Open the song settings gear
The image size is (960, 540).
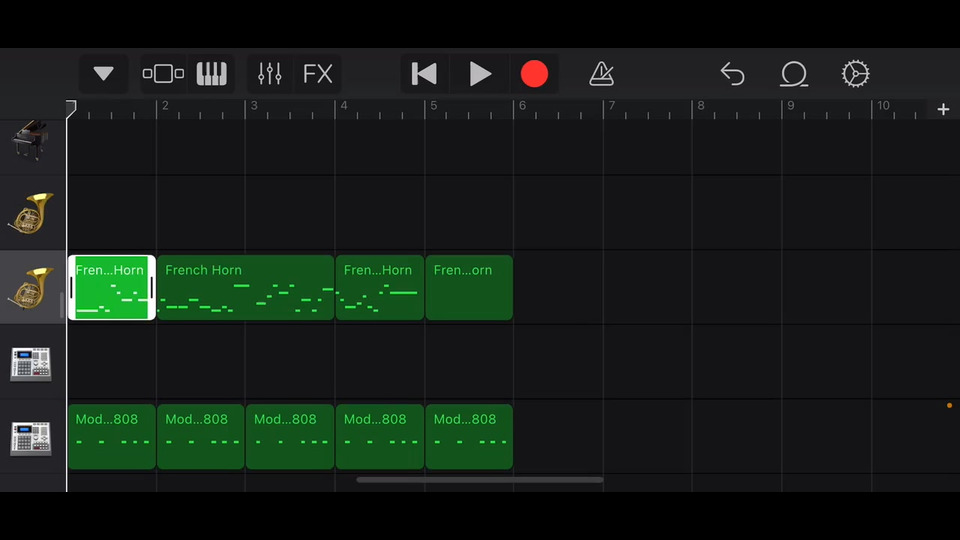click(x=855, y=74)
